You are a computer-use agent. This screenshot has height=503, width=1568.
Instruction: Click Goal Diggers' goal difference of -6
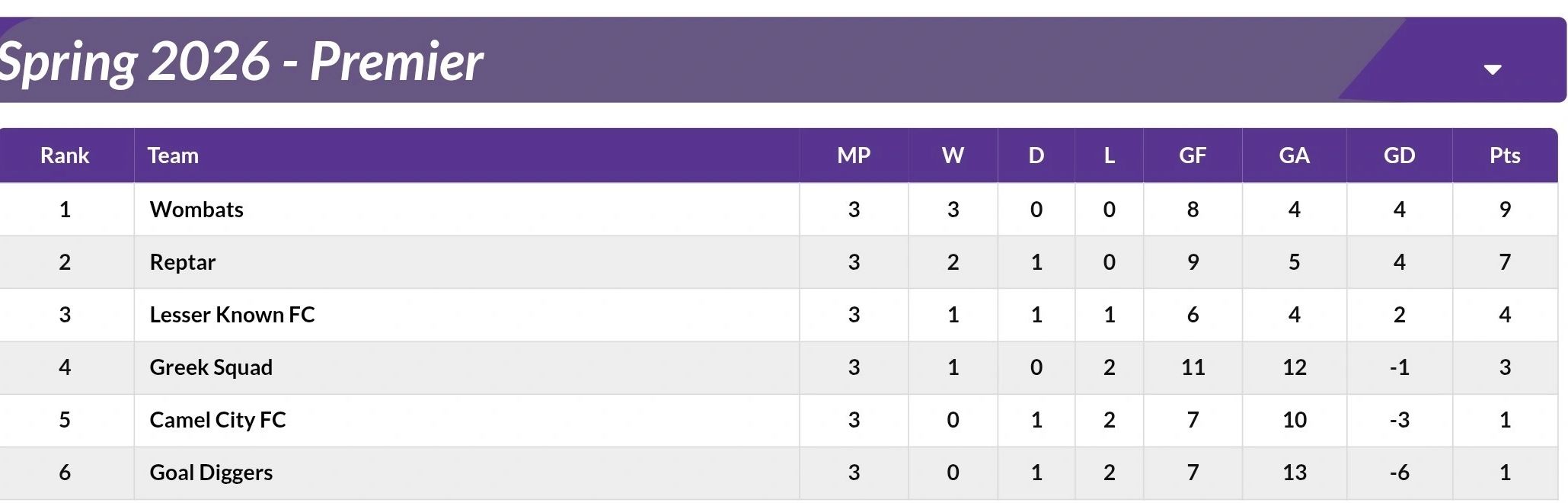click(1399, 473)
